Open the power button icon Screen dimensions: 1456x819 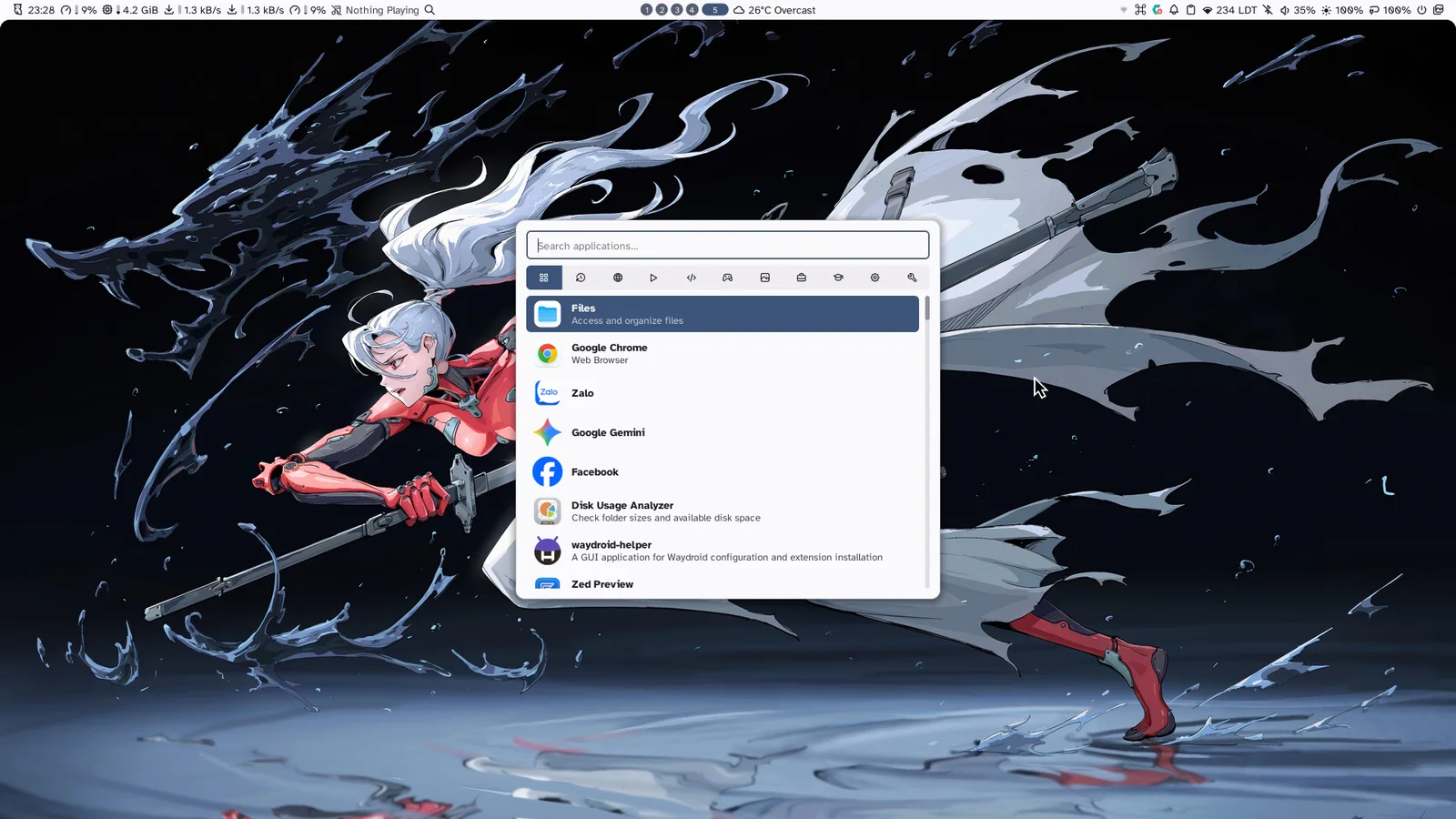tap(1421, 10)
